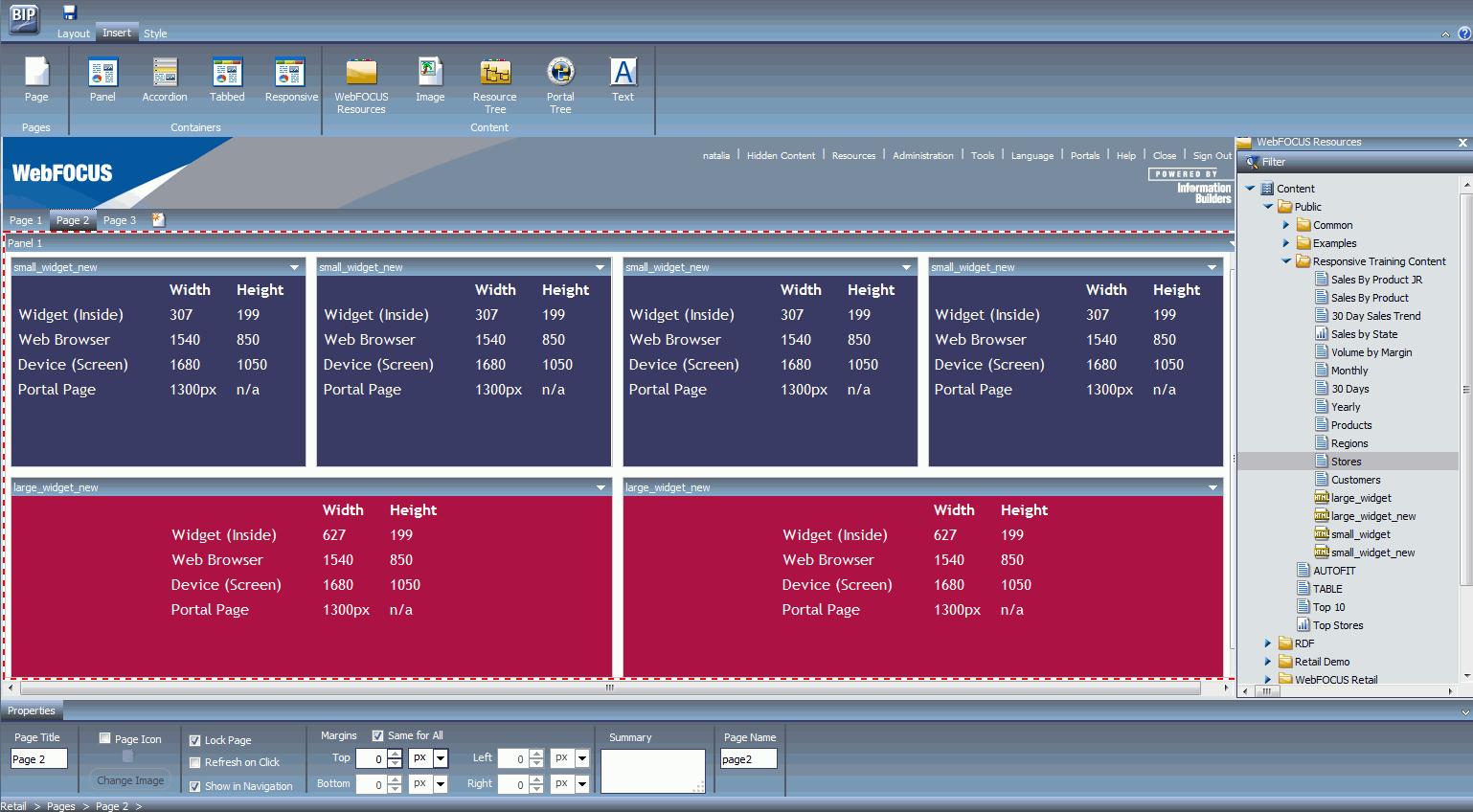The height and width of the screenshot is (812, 1473).
Task: Insert a Responsive container
Action: click(x=291, y=79)
